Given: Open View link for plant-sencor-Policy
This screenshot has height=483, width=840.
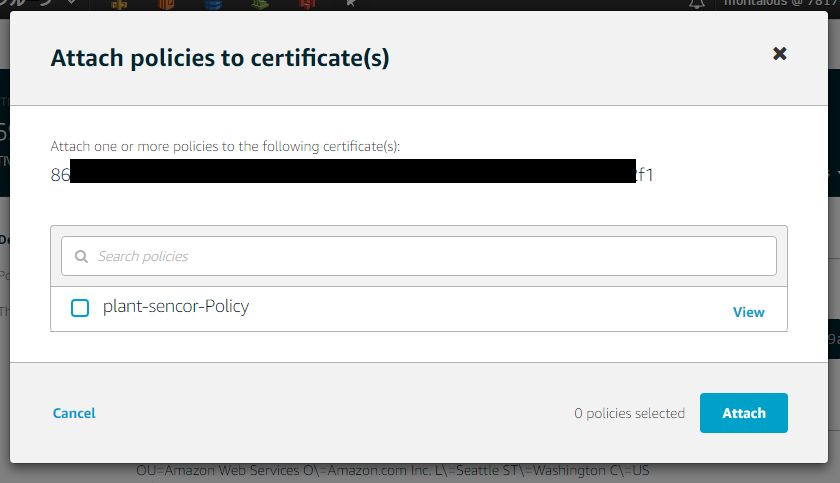Looking at the screenshot, I should 748,312.
